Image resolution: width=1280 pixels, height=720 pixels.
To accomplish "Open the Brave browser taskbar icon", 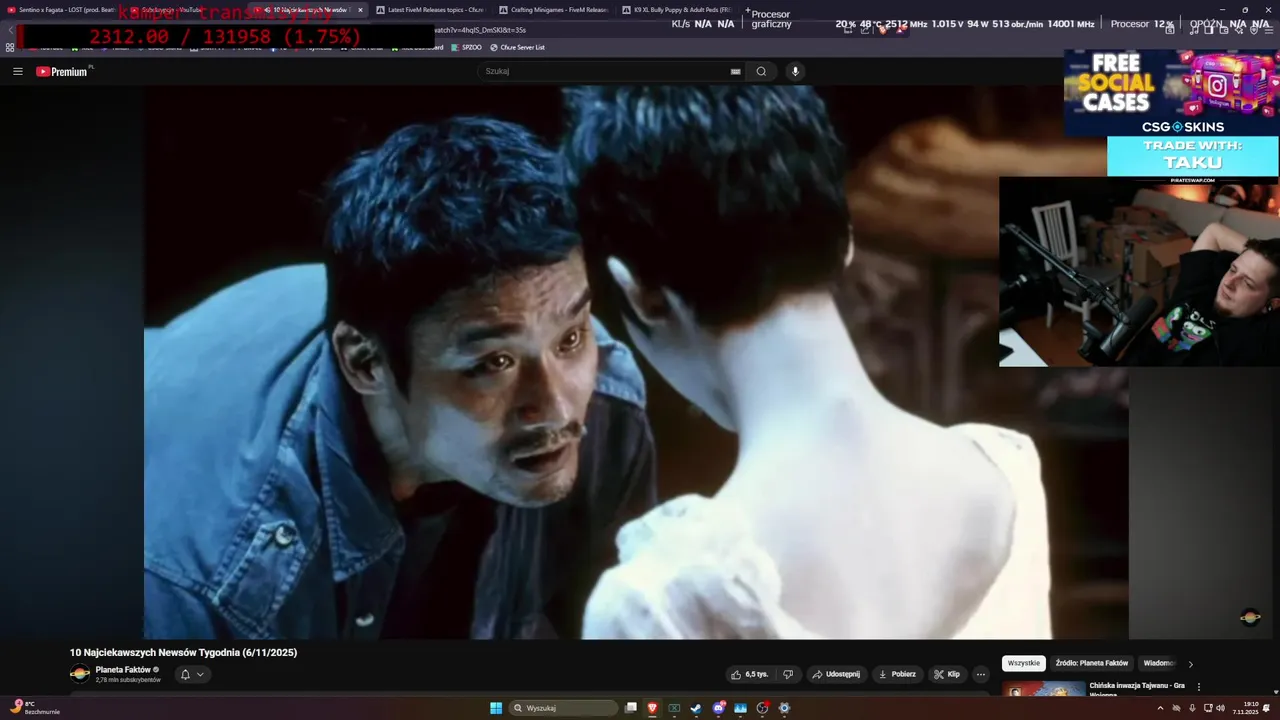I will point(652,708).
